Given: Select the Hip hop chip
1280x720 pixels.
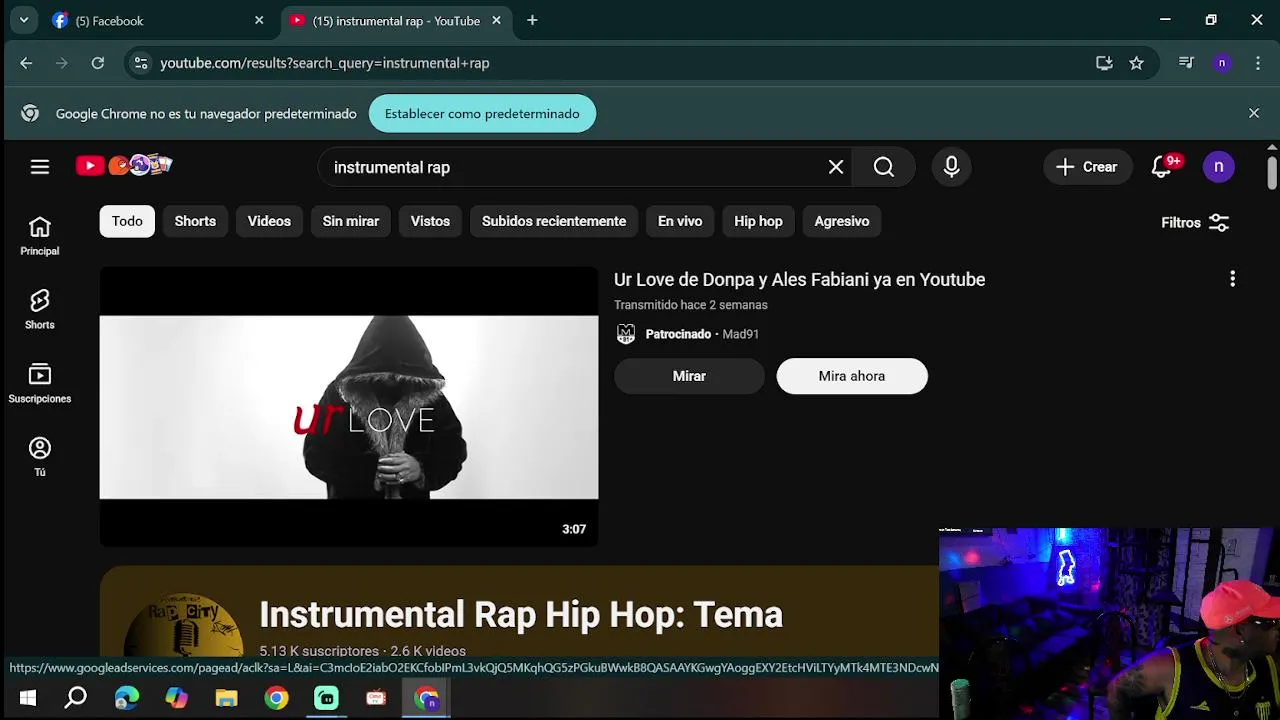Looking at the screenshot, I should [758, 221].
